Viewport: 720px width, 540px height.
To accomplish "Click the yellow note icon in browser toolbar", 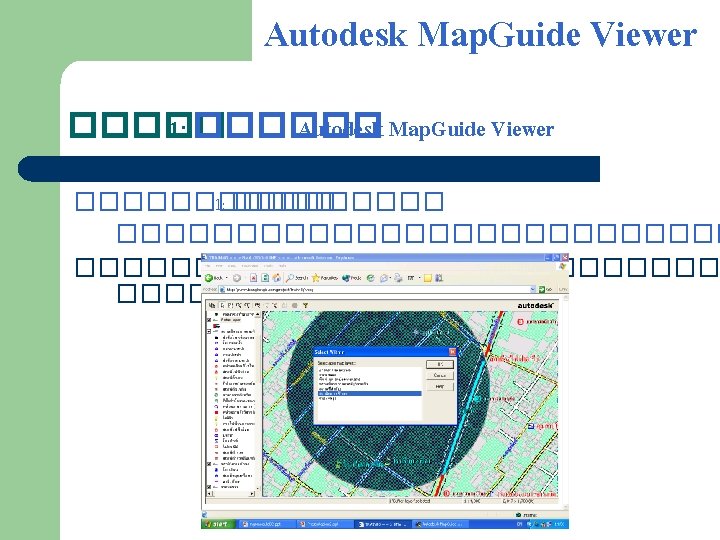I will (x=428, y=278).
